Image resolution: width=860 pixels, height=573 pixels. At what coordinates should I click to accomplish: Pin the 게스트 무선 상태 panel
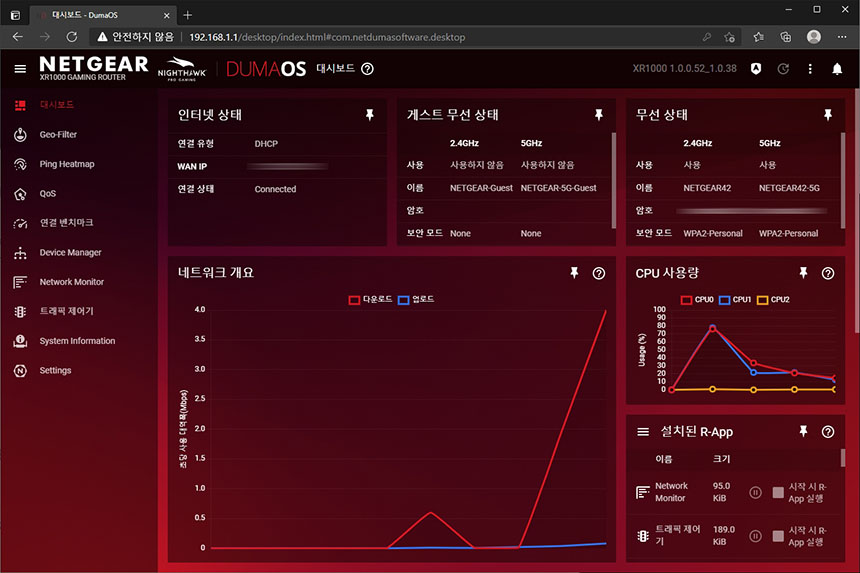pyautogui.click(x=599, y=115)
